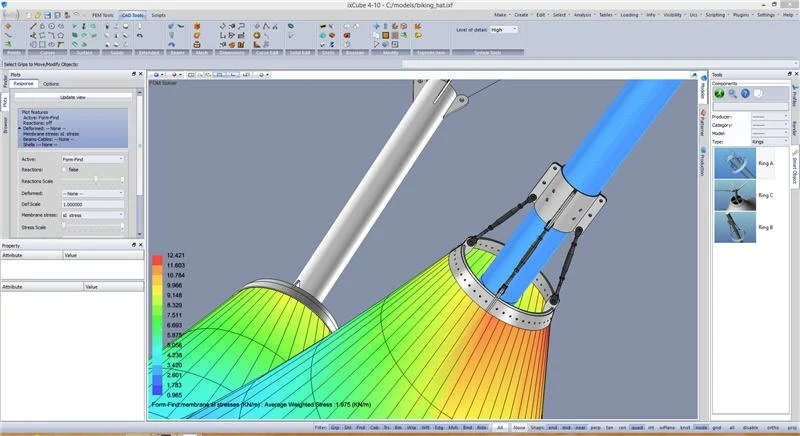Toggle the 'grid' snap in status bar

click(x=716, y=427)
